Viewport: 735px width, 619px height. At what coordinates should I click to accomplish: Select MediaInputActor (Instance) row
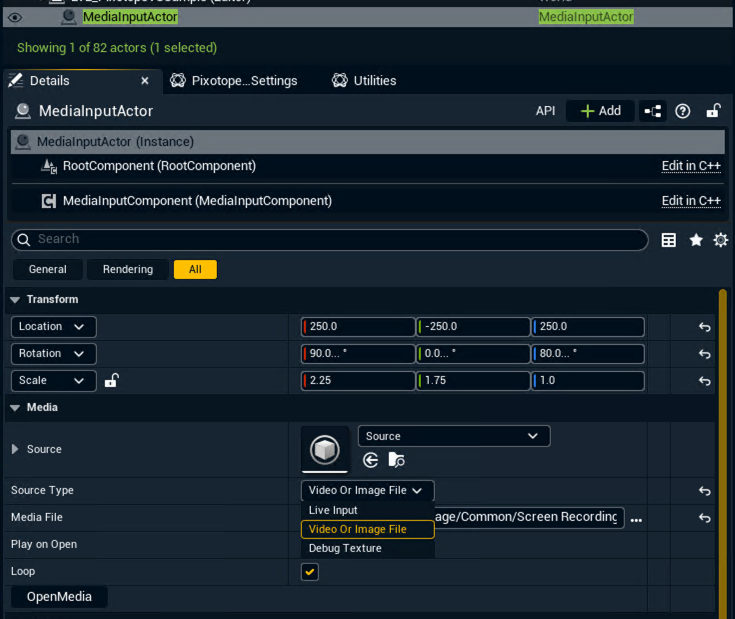(368, 142)
